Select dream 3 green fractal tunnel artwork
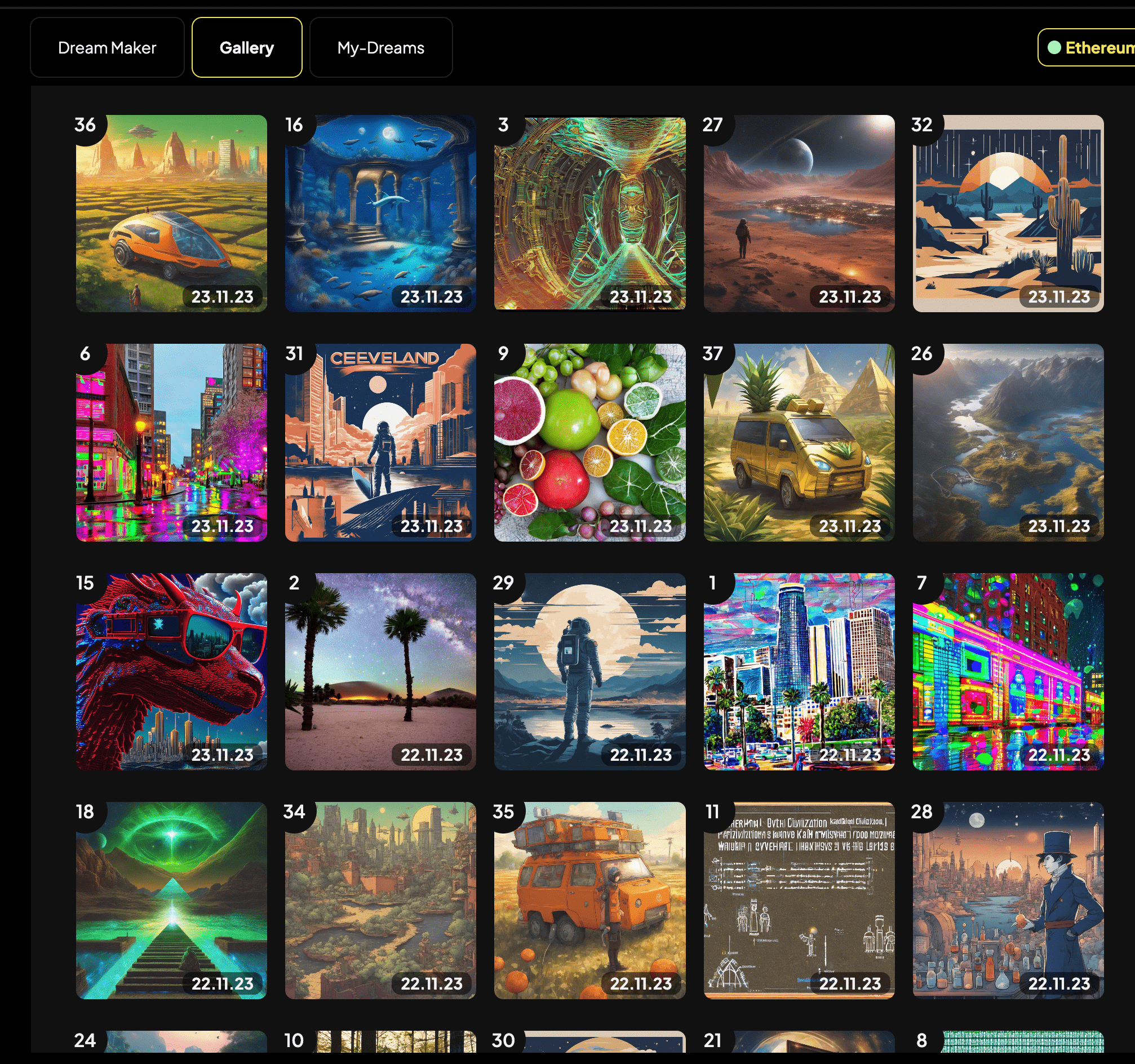Viewport: 1135px width, 1064px height. click(x=589, y=213)
